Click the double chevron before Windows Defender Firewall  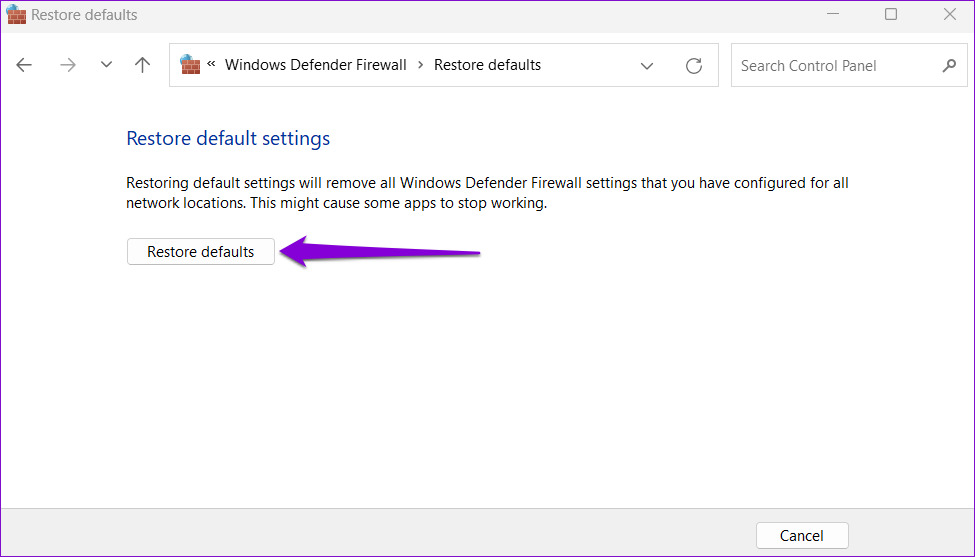212,65
